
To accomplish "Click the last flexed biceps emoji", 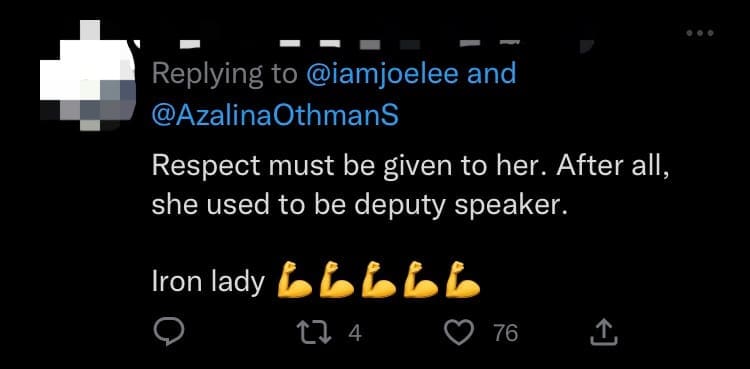I will pyautogui.click(x=463, y=280).
